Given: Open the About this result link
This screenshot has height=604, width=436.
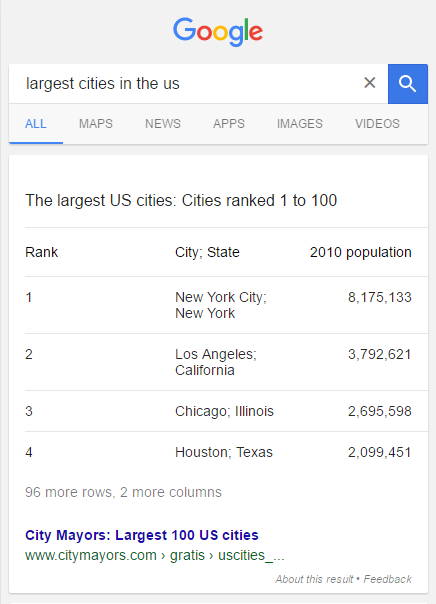Looking at the screenshot, I should [314, 579].
